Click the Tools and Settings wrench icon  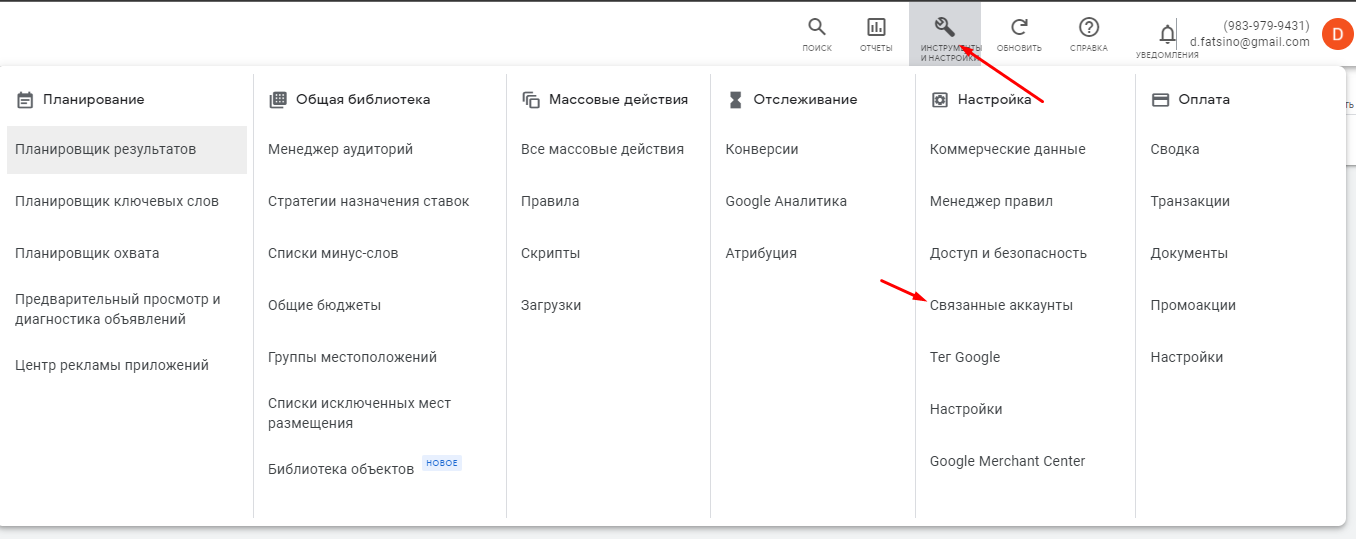(x=944, y=27)
